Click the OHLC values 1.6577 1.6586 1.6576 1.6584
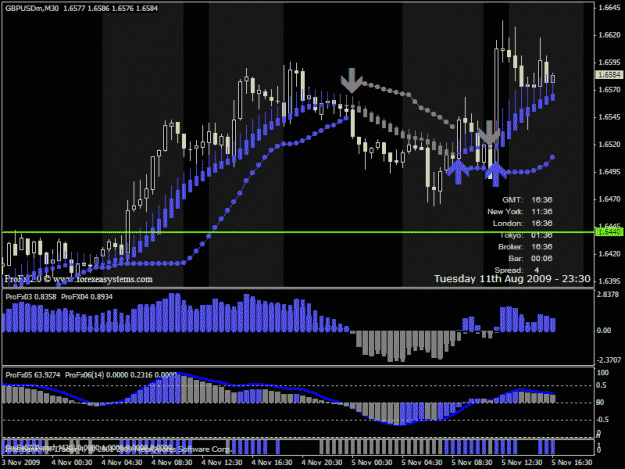 coord(110,8)
